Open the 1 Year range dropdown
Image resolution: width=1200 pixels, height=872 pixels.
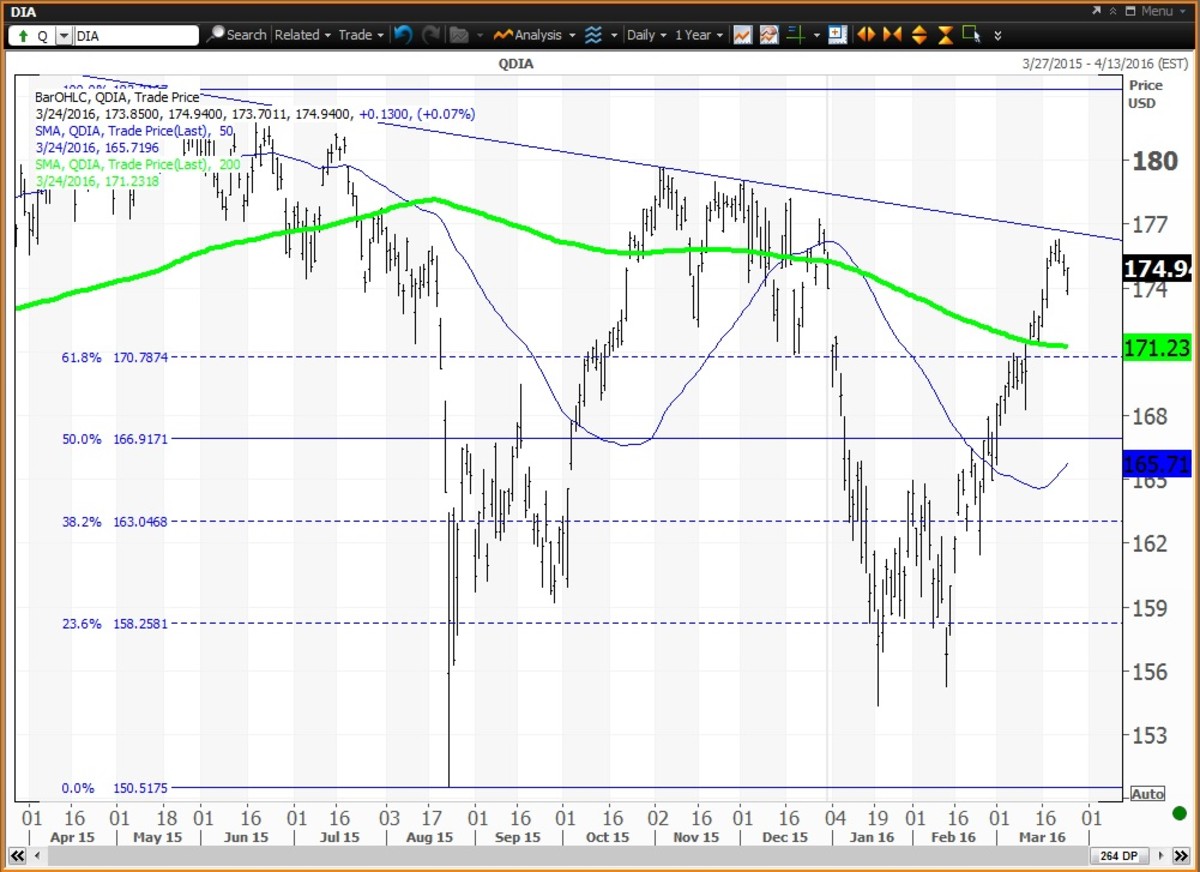click(699, 35)
